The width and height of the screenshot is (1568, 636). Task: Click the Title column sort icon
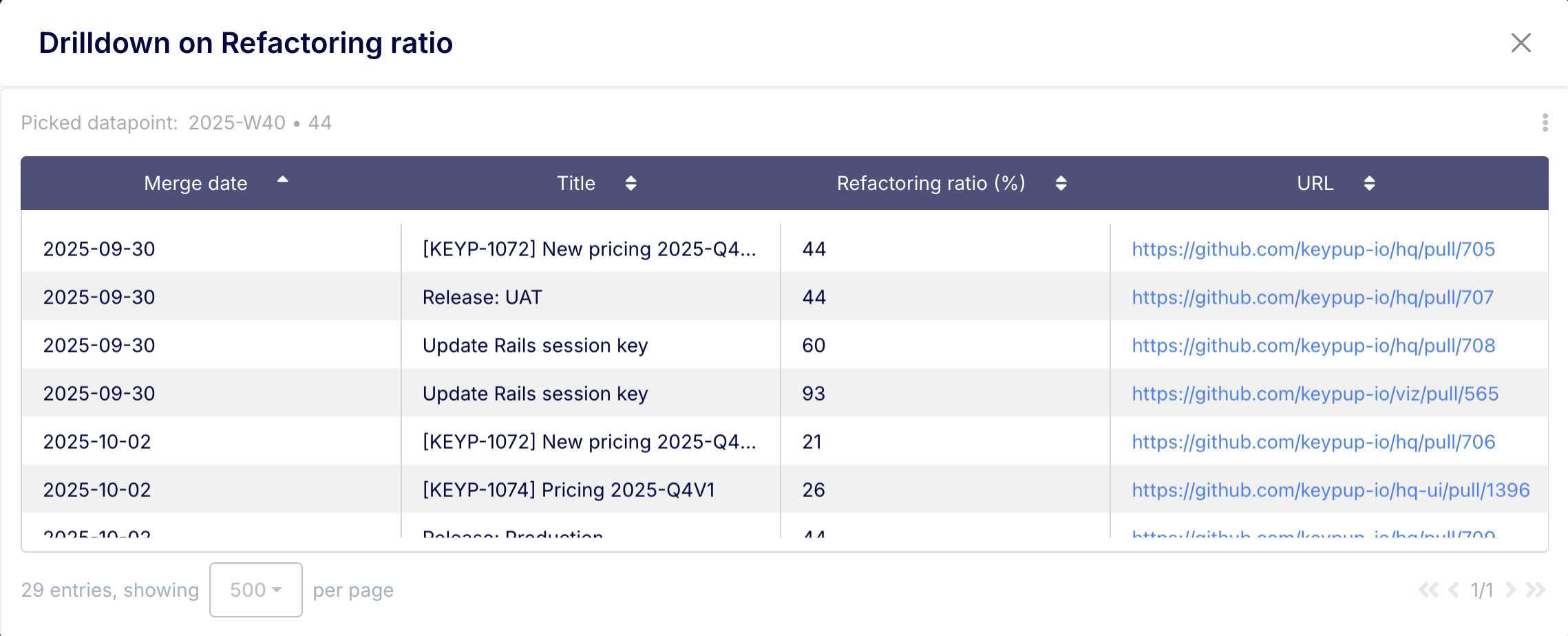click(631, 183)
